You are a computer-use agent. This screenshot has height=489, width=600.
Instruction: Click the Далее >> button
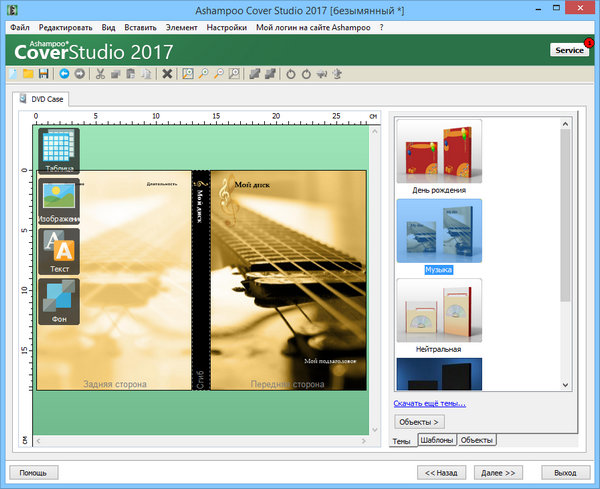pyautogui.click(x=497, y=472)
